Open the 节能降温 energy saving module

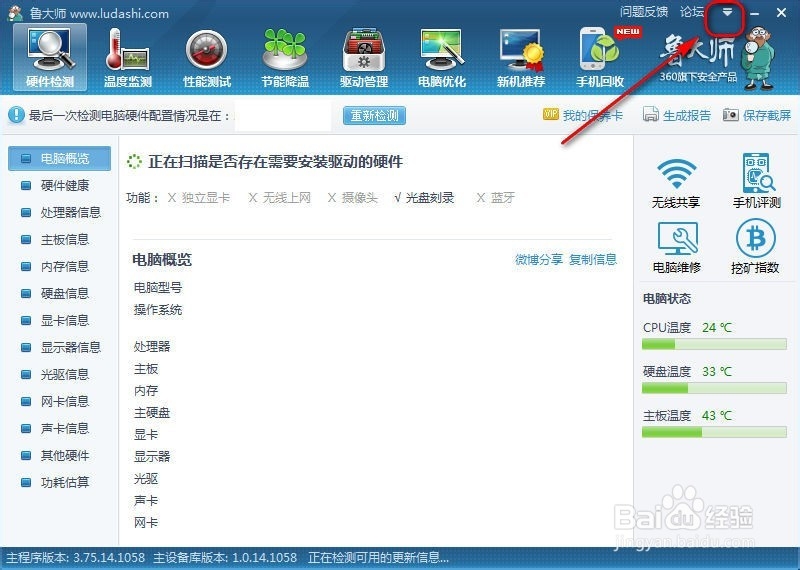285,58
